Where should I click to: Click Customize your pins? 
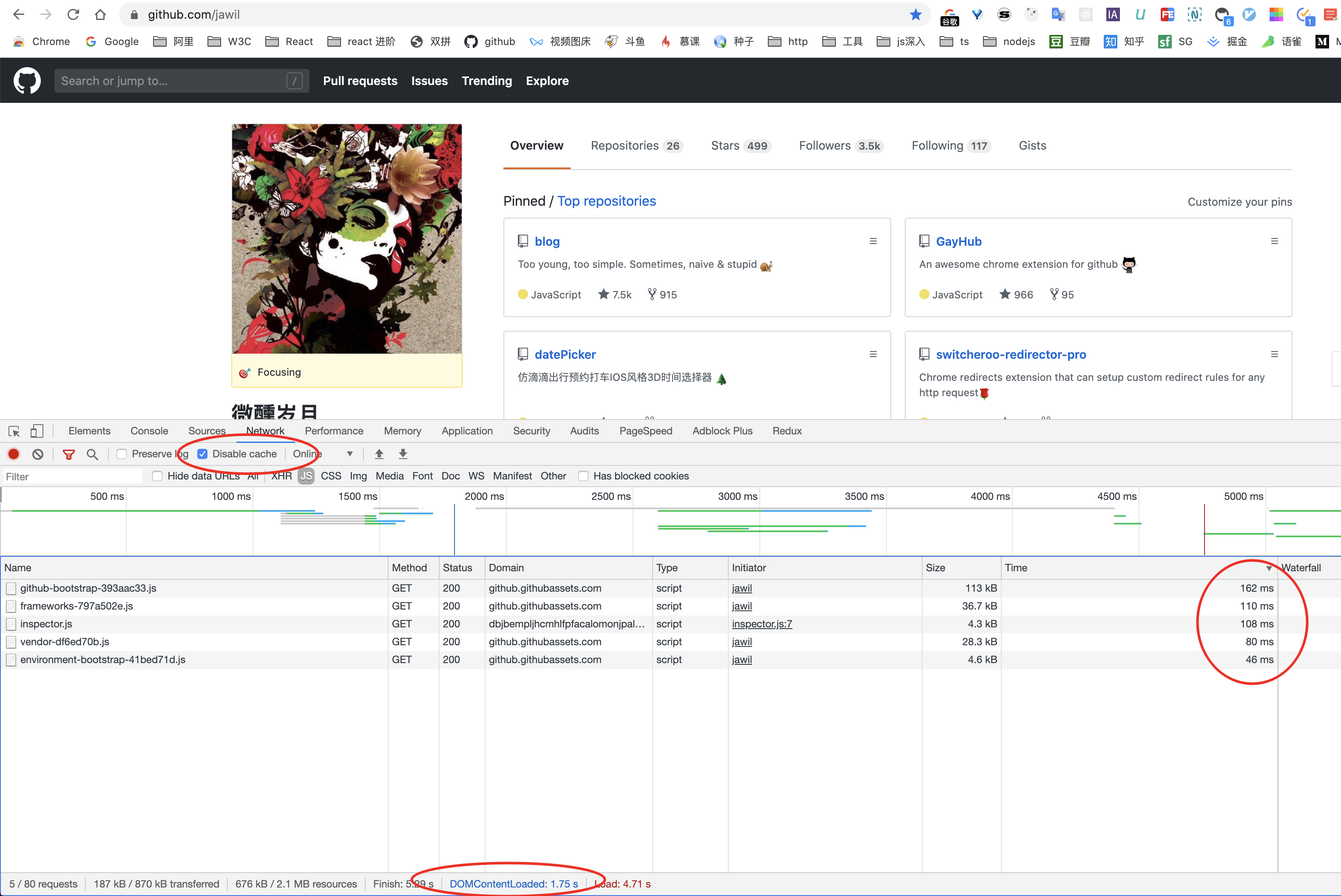(1239, 202)
